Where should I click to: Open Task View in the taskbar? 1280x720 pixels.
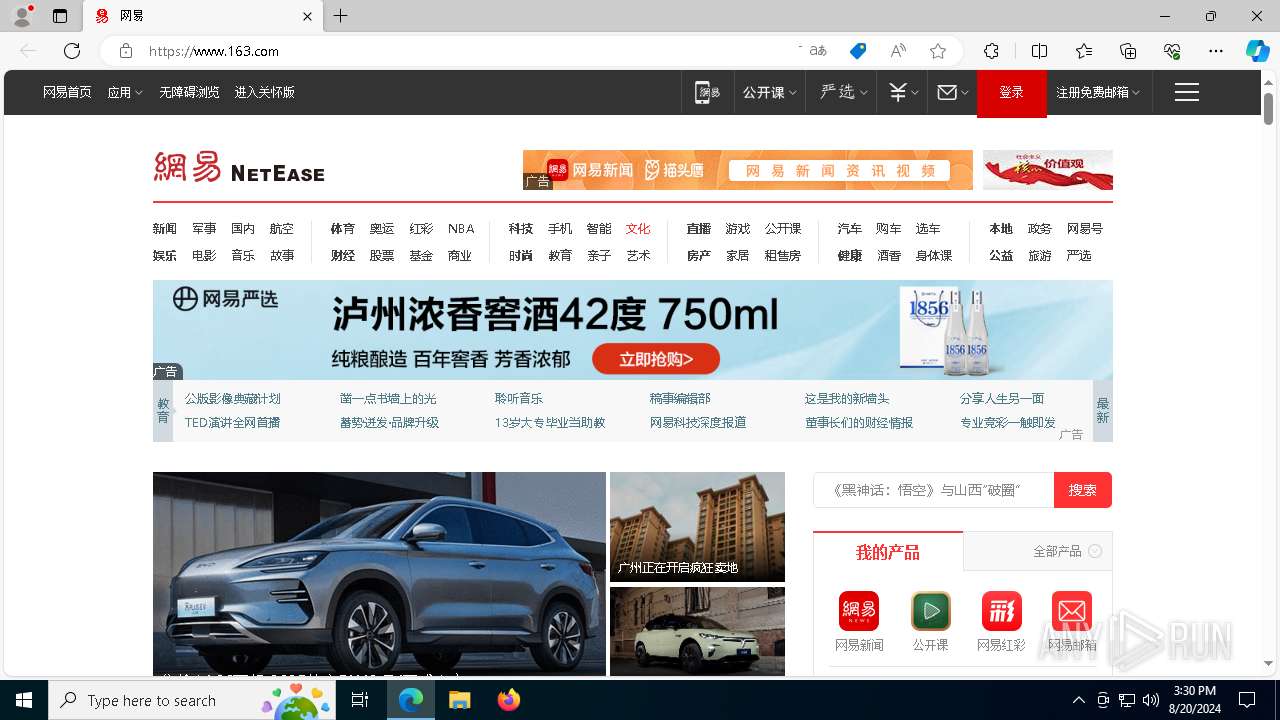pos(360,700)
